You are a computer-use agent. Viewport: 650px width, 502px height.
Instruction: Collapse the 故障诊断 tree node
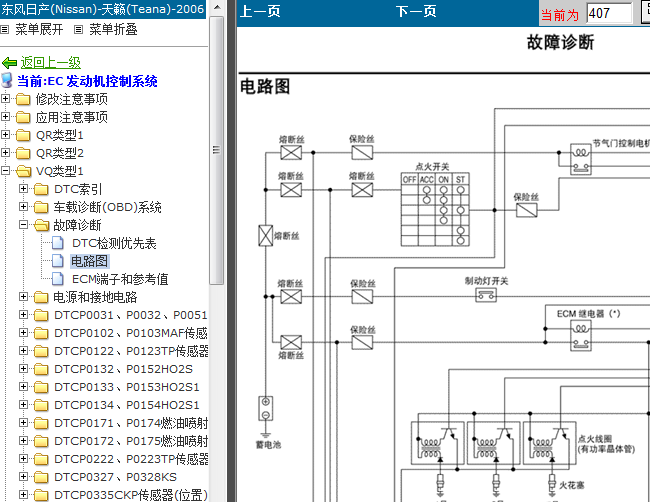click(24, 225)
